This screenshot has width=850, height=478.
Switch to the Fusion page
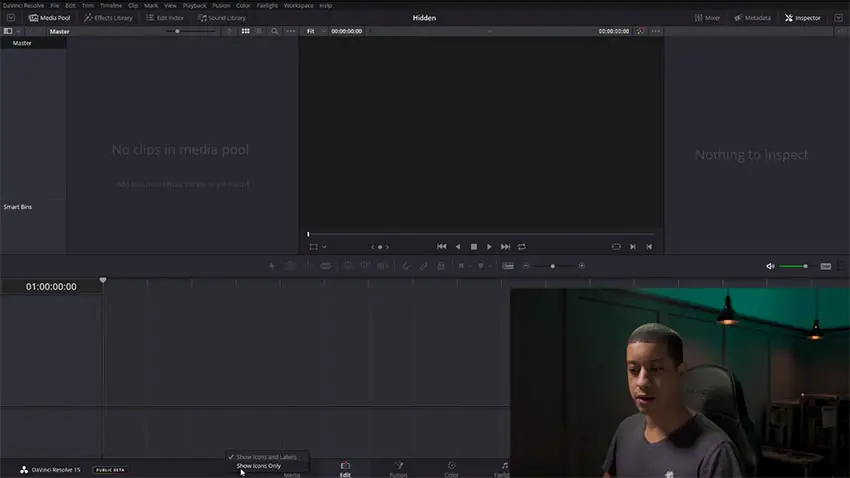tap(398, 469)
